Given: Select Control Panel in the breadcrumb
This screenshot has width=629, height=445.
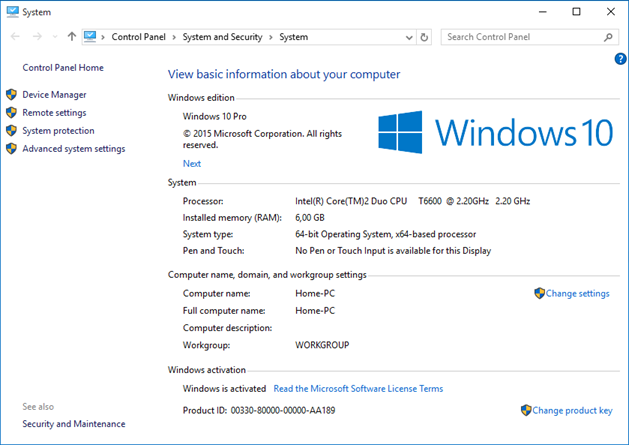Looking at the screenshot, I should click(x=138, y=37).
